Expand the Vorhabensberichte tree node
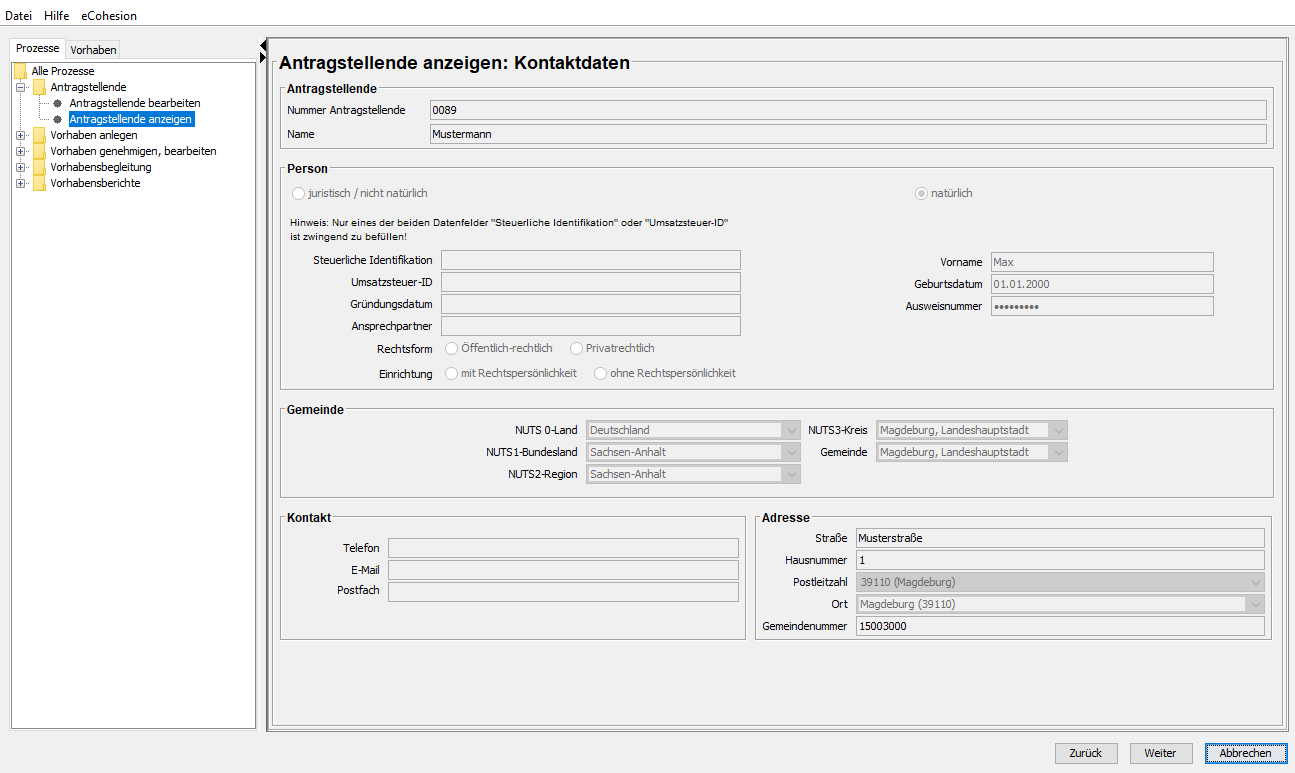 (20, 183)
